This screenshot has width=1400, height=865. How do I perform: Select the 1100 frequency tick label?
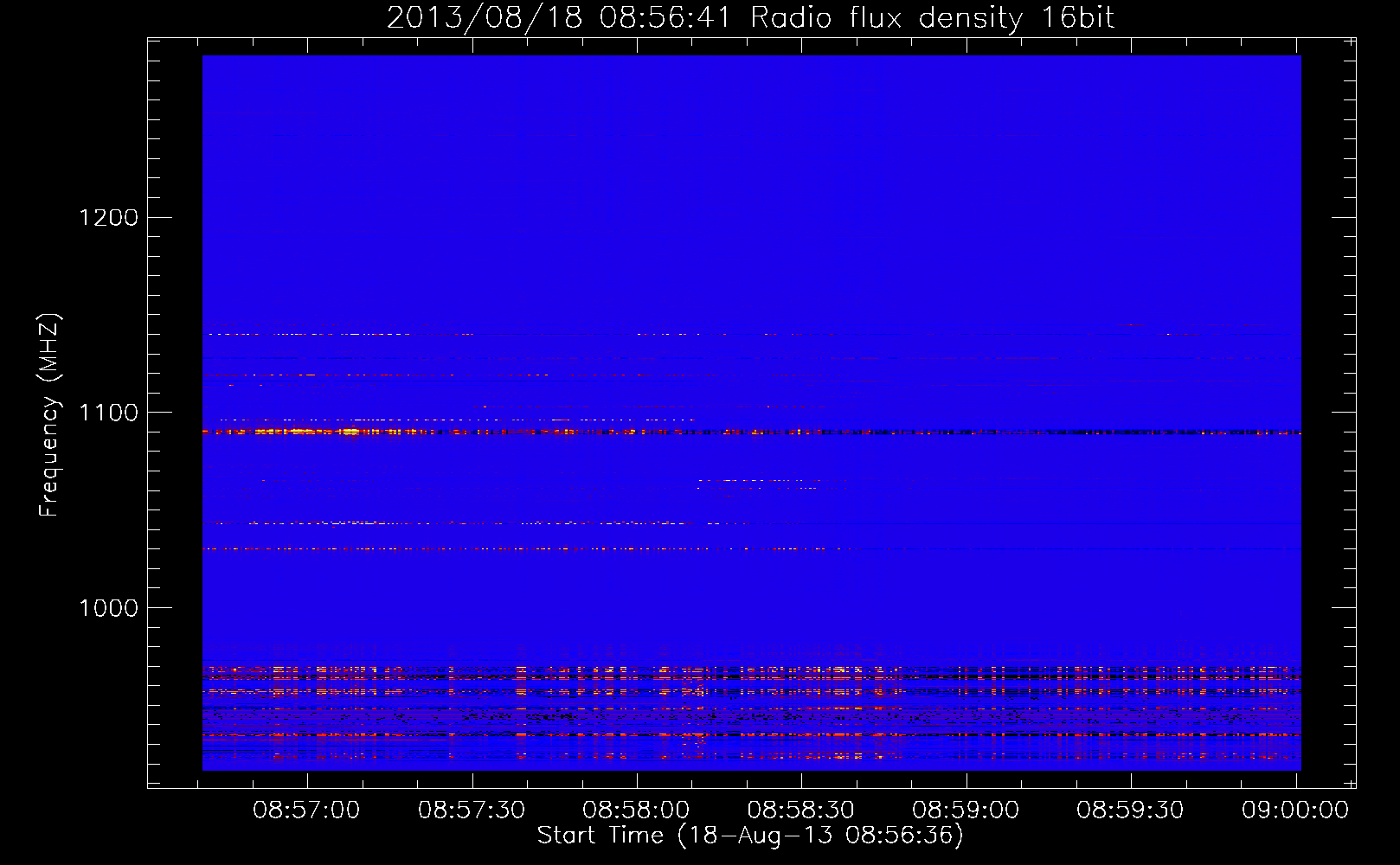pyautogui.click(x=109, y=413)
